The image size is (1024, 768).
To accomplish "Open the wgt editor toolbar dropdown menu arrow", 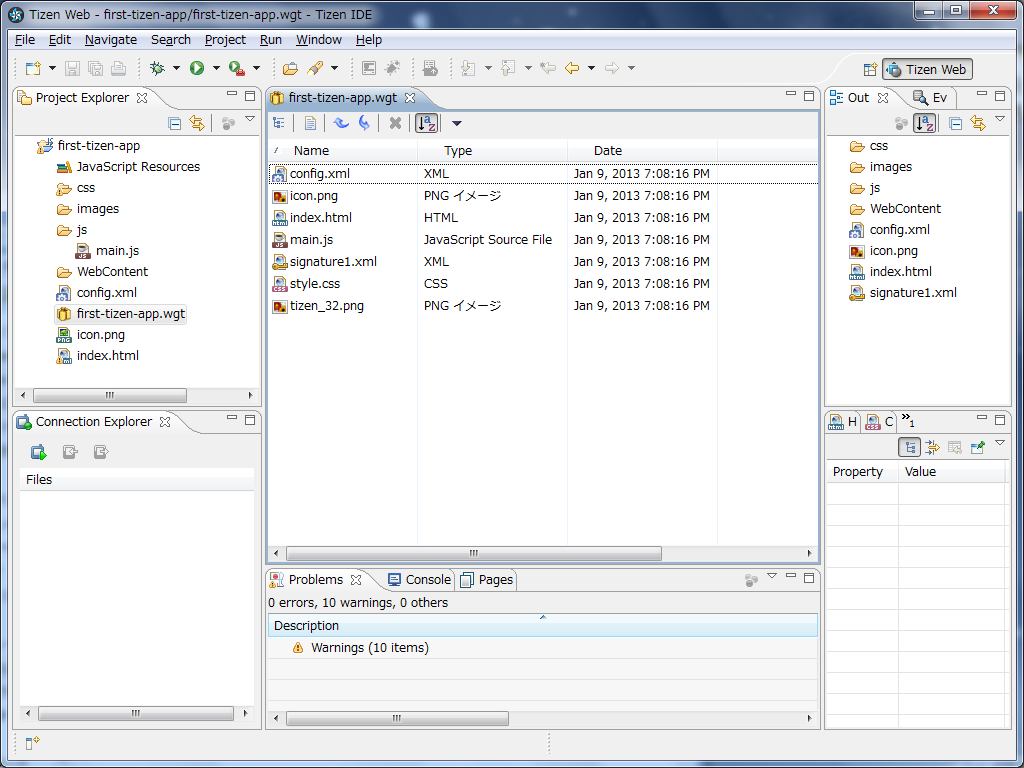I will point(456,123).
